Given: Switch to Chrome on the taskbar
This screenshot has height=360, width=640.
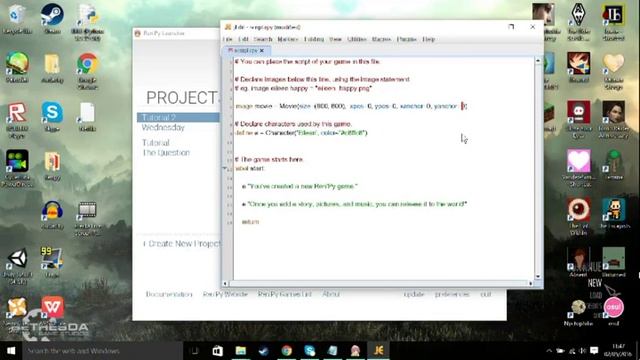Looking at the screenshot, I should click(287, 351).
